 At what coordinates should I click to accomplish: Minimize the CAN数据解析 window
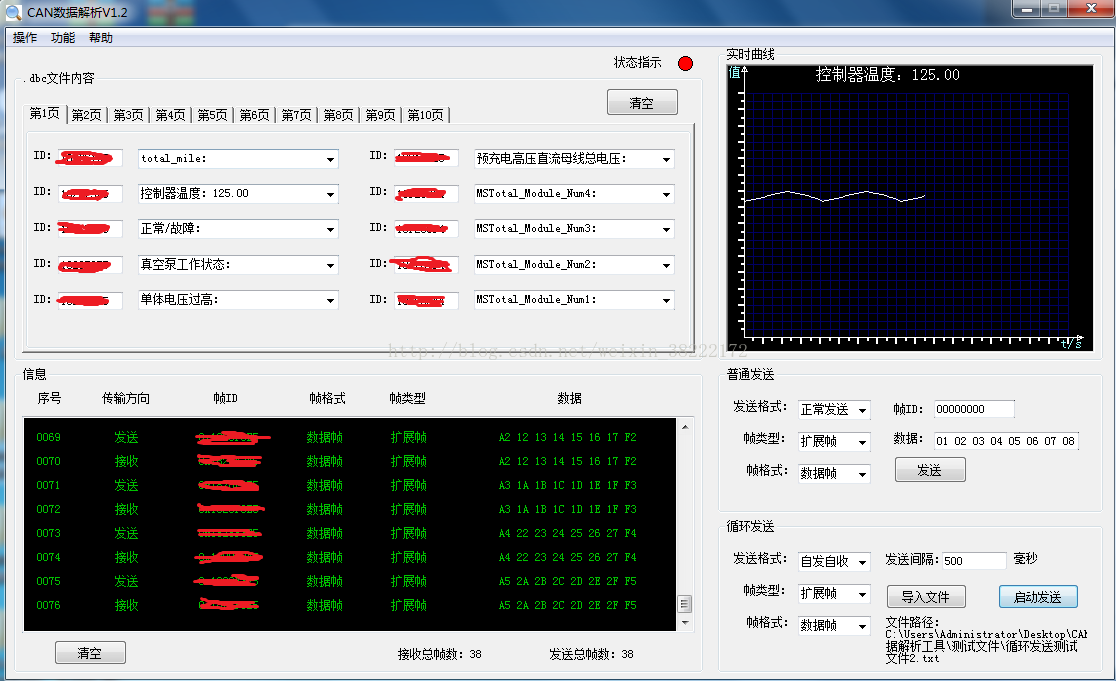(1026, 9)
